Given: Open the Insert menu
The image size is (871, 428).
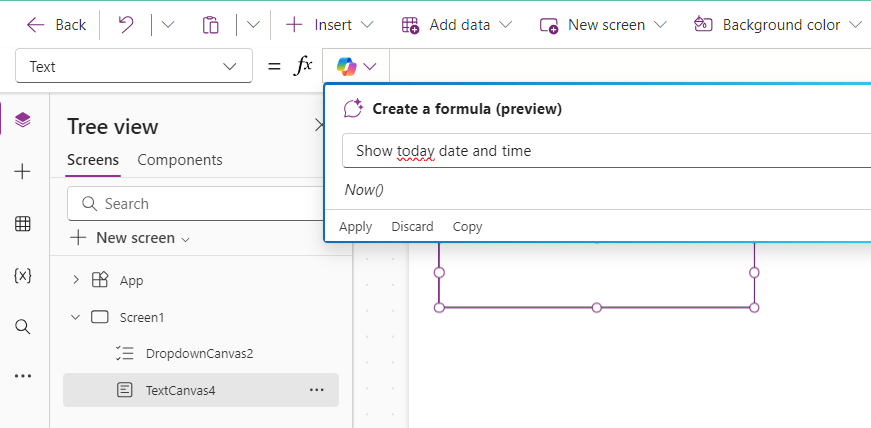Looking at the screenshot, I should click(330, 24).
